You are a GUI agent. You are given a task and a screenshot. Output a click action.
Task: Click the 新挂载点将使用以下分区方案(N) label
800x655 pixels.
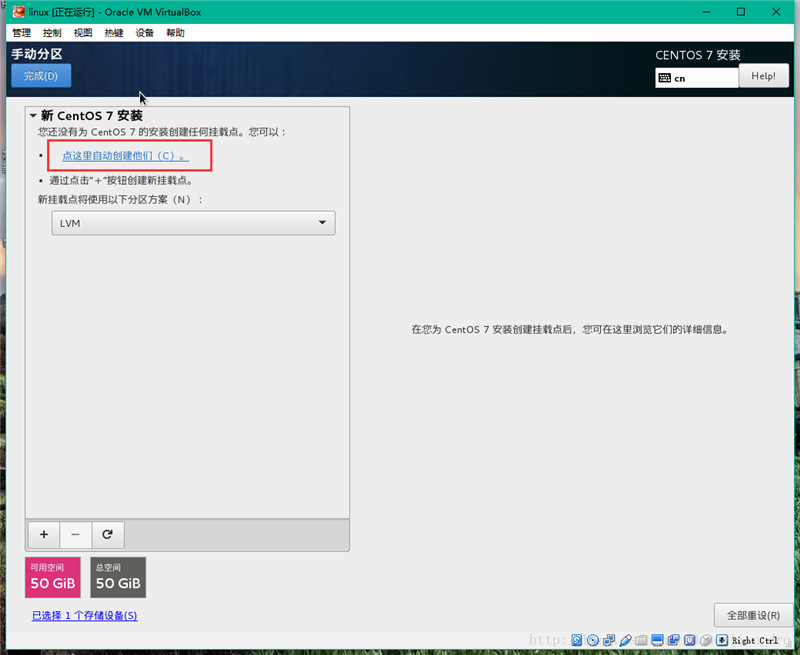point(120,199)
